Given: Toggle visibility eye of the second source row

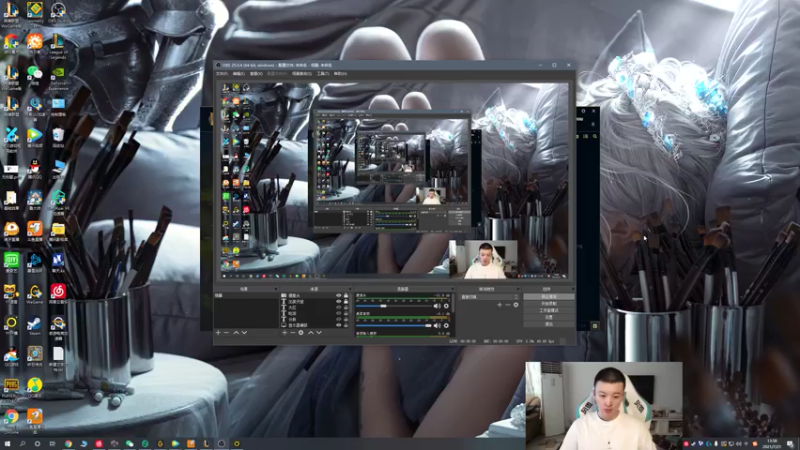Looking at the screenshot, I should (338, 302).
